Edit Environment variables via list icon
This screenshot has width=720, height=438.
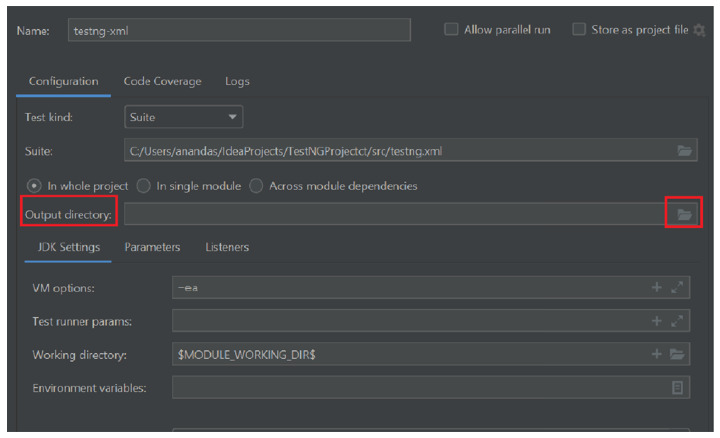click(677, 387)
